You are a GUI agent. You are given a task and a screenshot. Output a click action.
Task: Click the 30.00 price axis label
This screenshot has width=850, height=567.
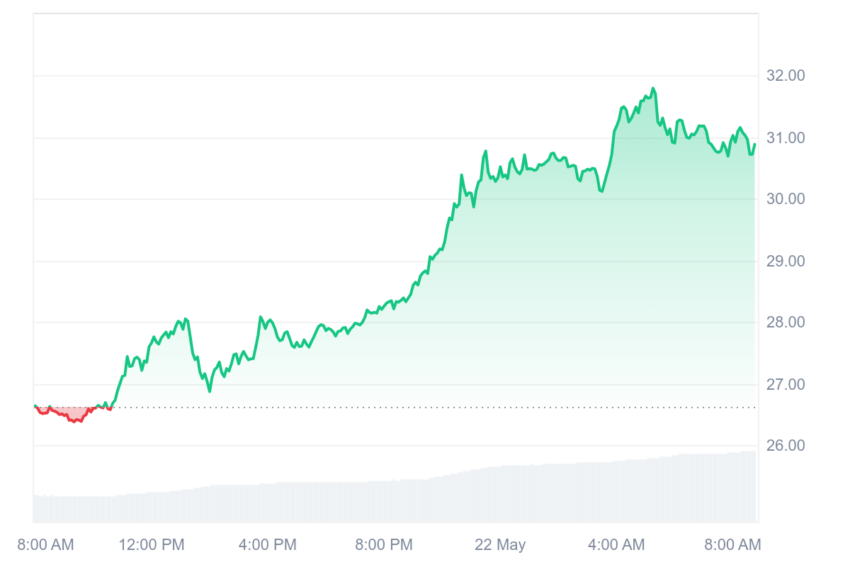coord(785,199)
